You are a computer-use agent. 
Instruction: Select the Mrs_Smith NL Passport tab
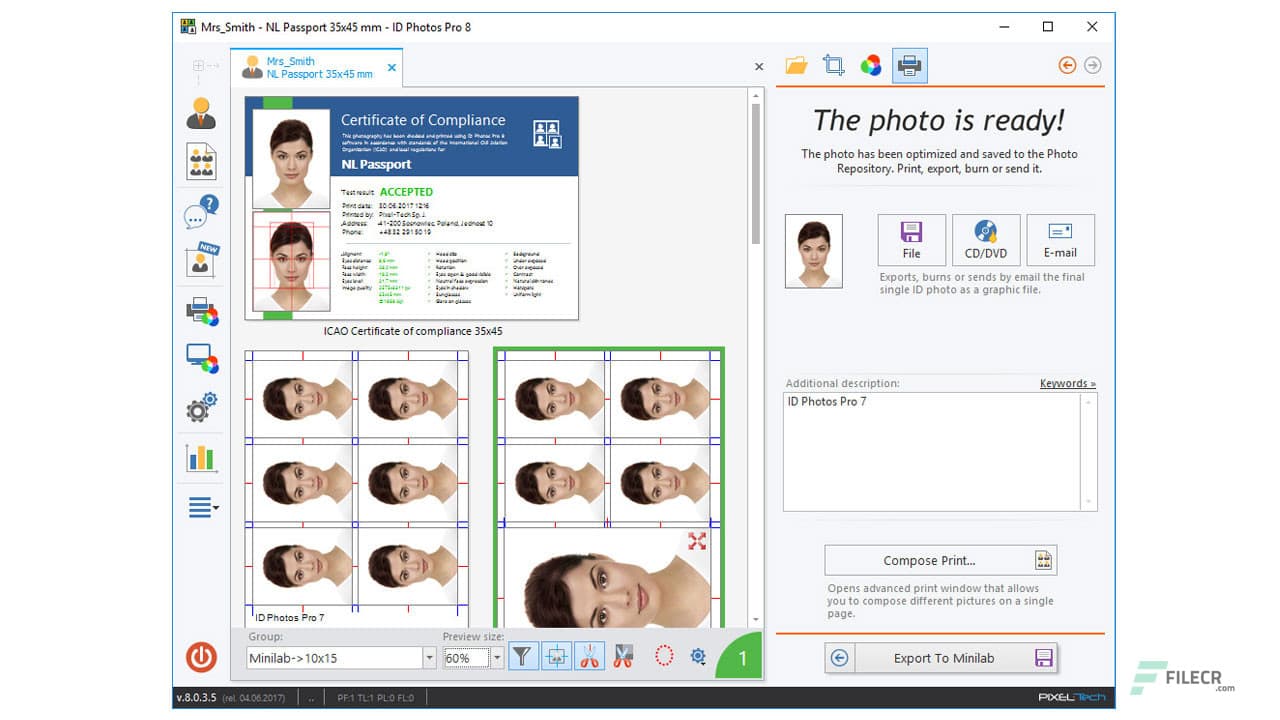point(315,66)
